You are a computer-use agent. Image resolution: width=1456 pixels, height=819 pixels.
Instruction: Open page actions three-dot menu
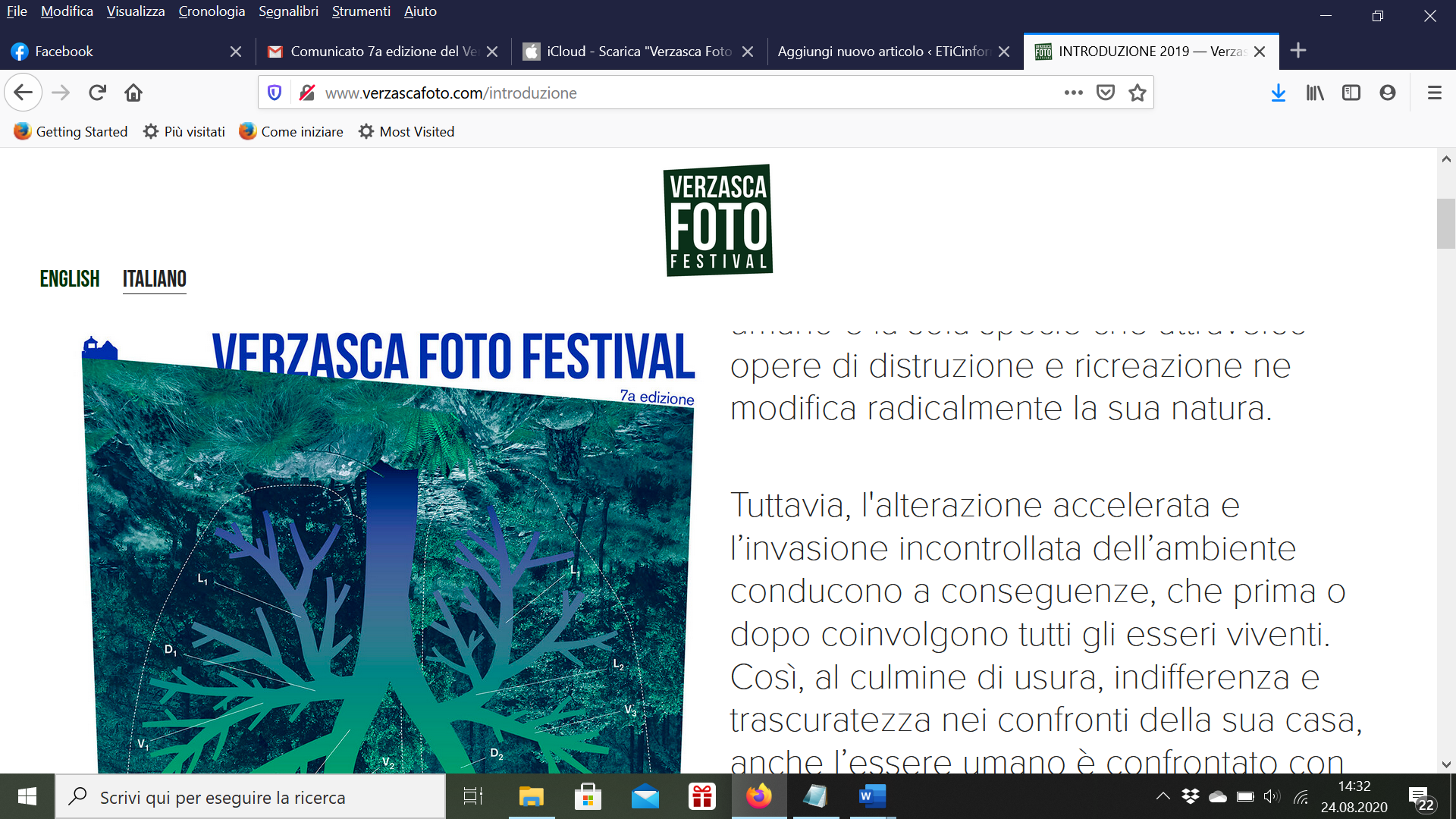click(1073, 93)
